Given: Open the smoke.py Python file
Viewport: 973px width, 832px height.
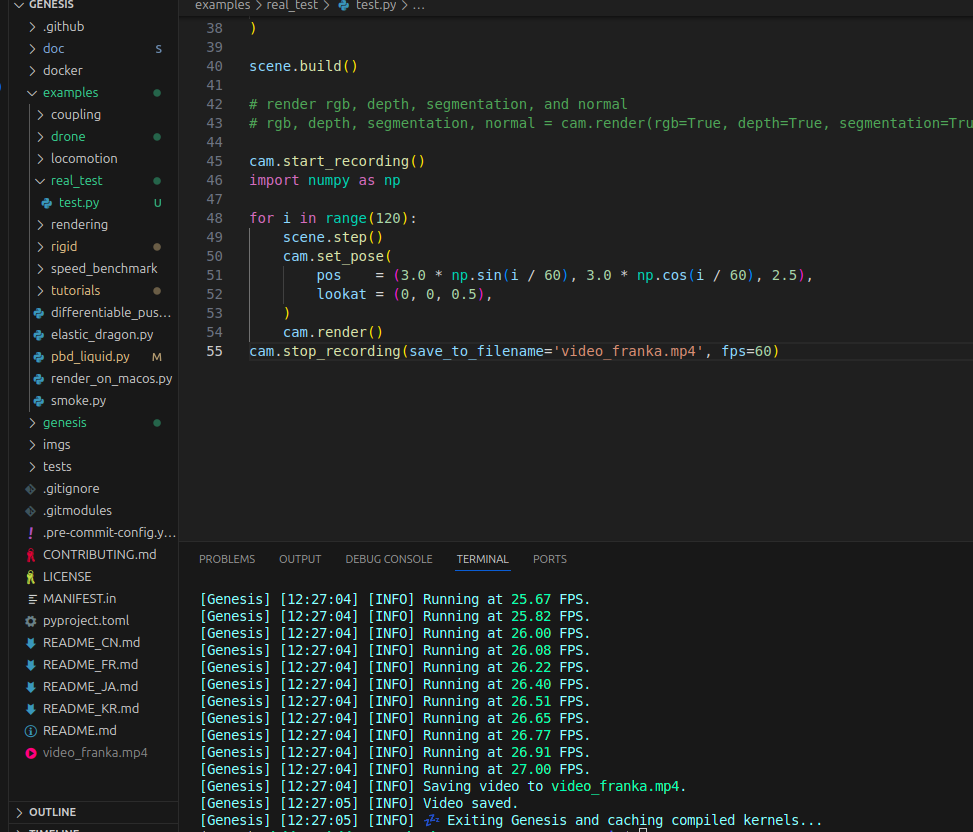Looking at the screenshot, I should [78, 401].
